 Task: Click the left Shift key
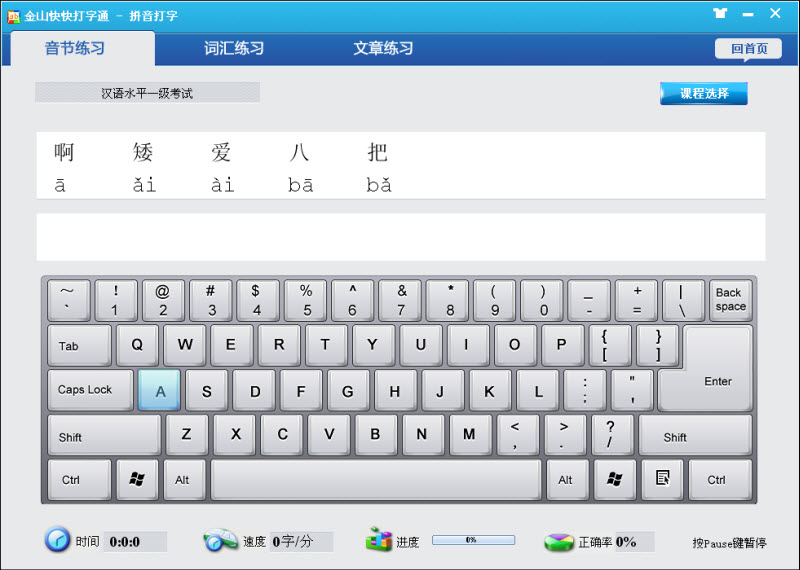(x=104, y=435)
